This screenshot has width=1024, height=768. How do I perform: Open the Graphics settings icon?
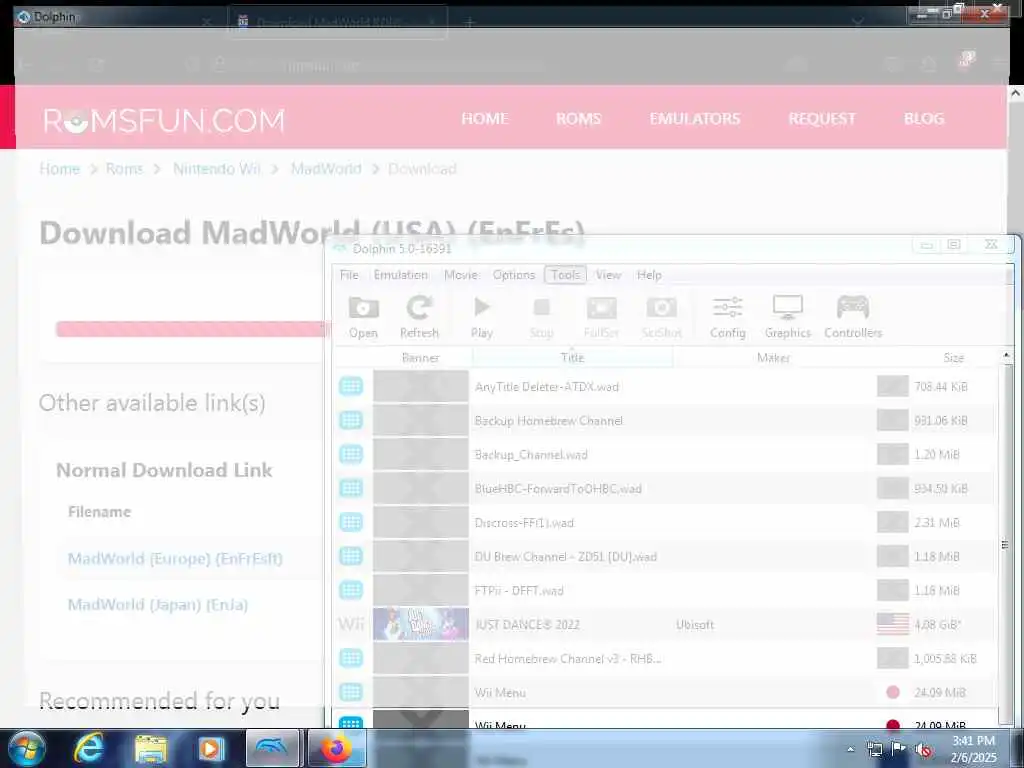coord(788,317)
